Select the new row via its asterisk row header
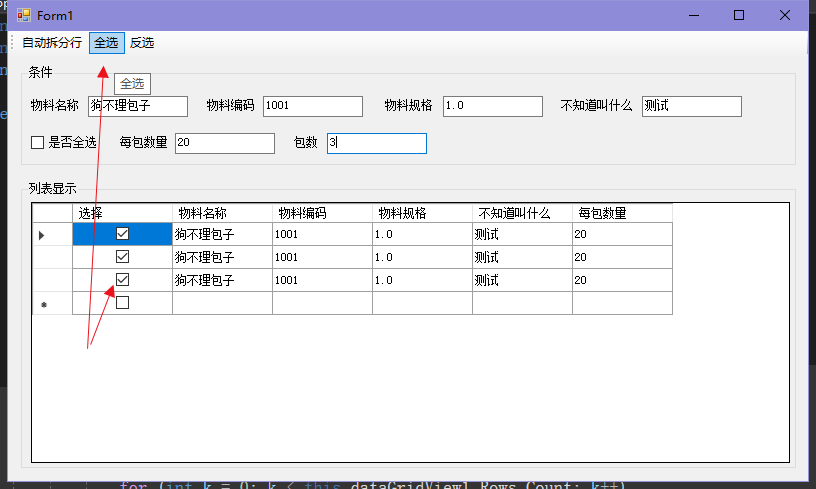816x489 pixels. [53, 303]
